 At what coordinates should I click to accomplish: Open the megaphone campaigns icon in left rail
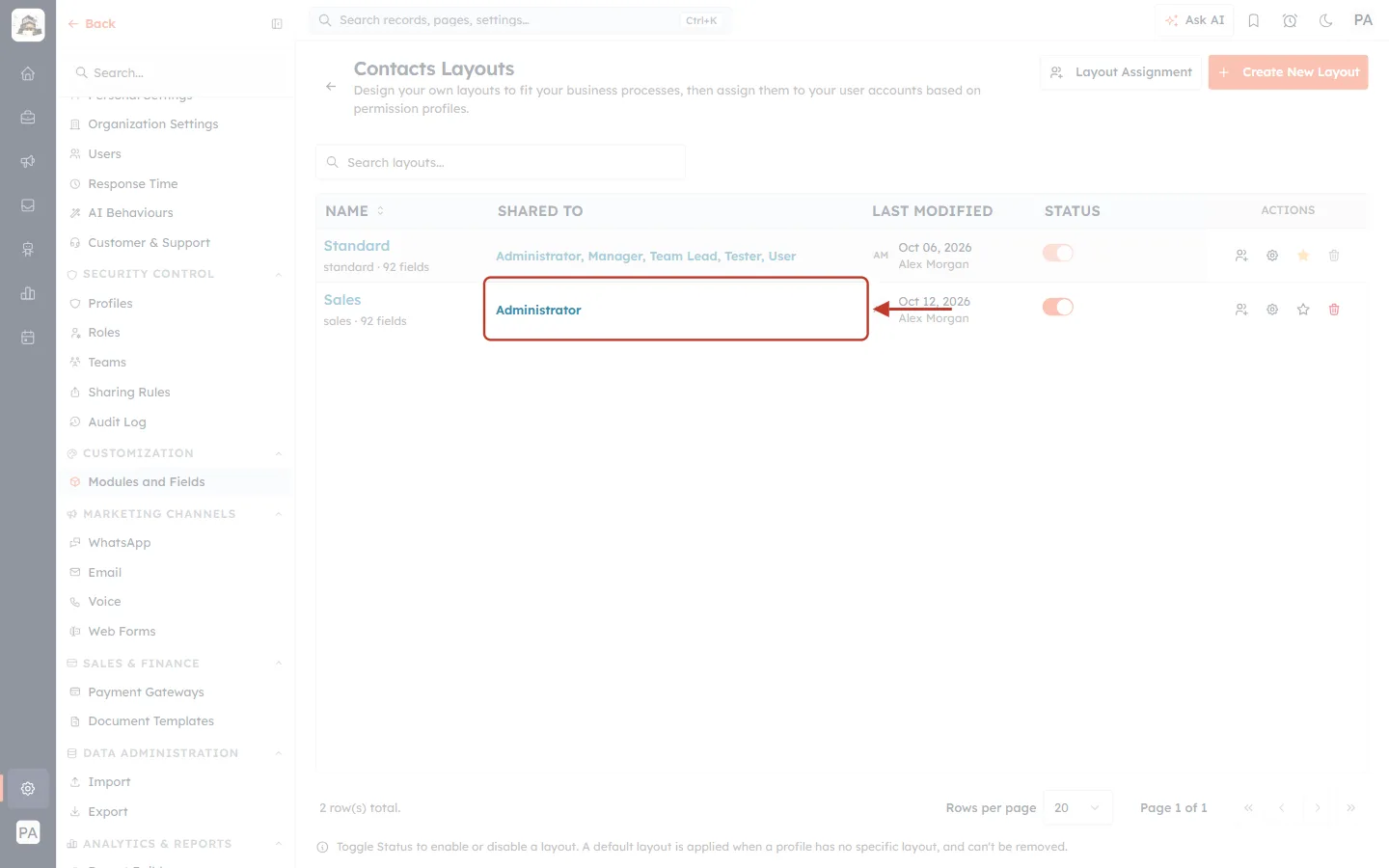tap(28, 161)
